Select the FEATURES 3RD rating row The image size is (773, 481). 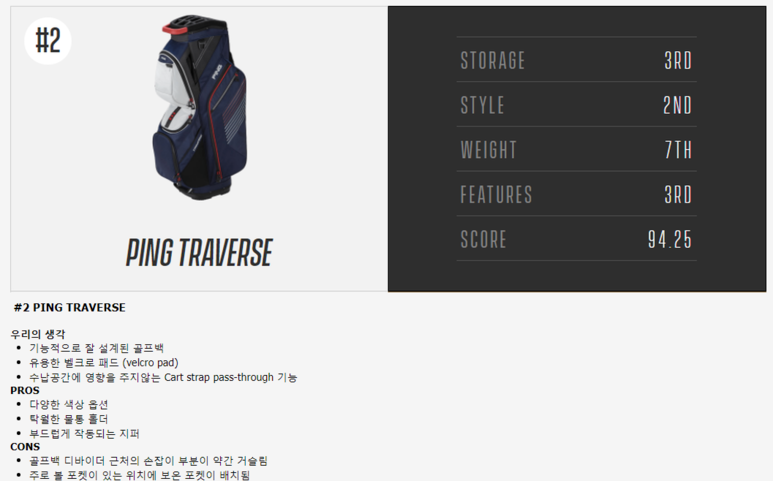coord(576,194)
